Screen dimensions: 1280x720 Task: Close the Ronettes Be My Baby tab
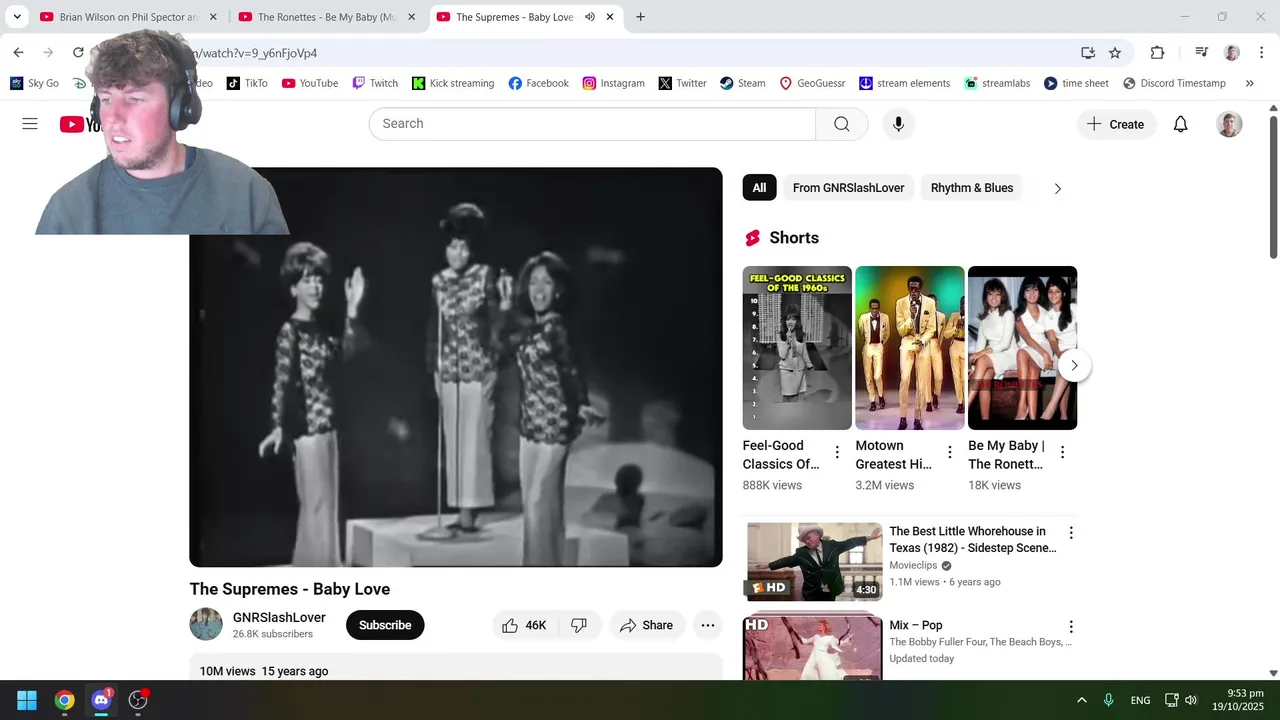[411, 17]
